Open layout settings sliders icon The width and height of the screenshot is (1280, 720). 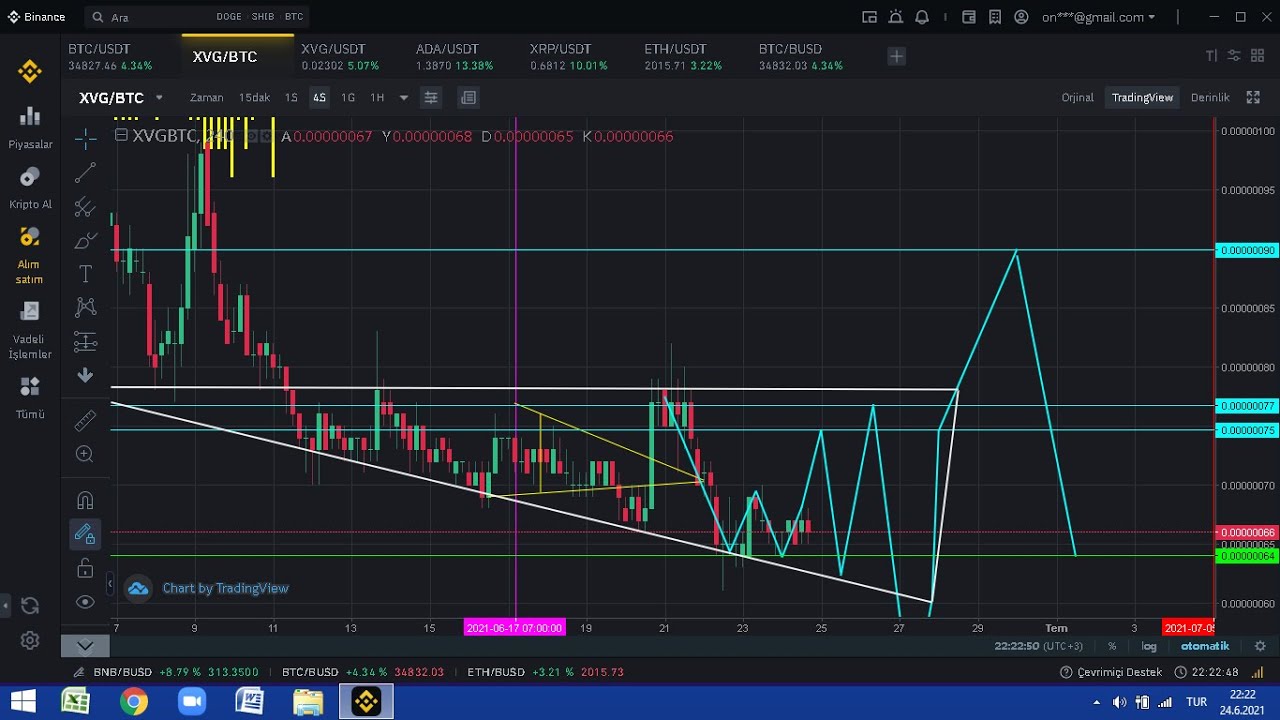tap(1234, 56)
